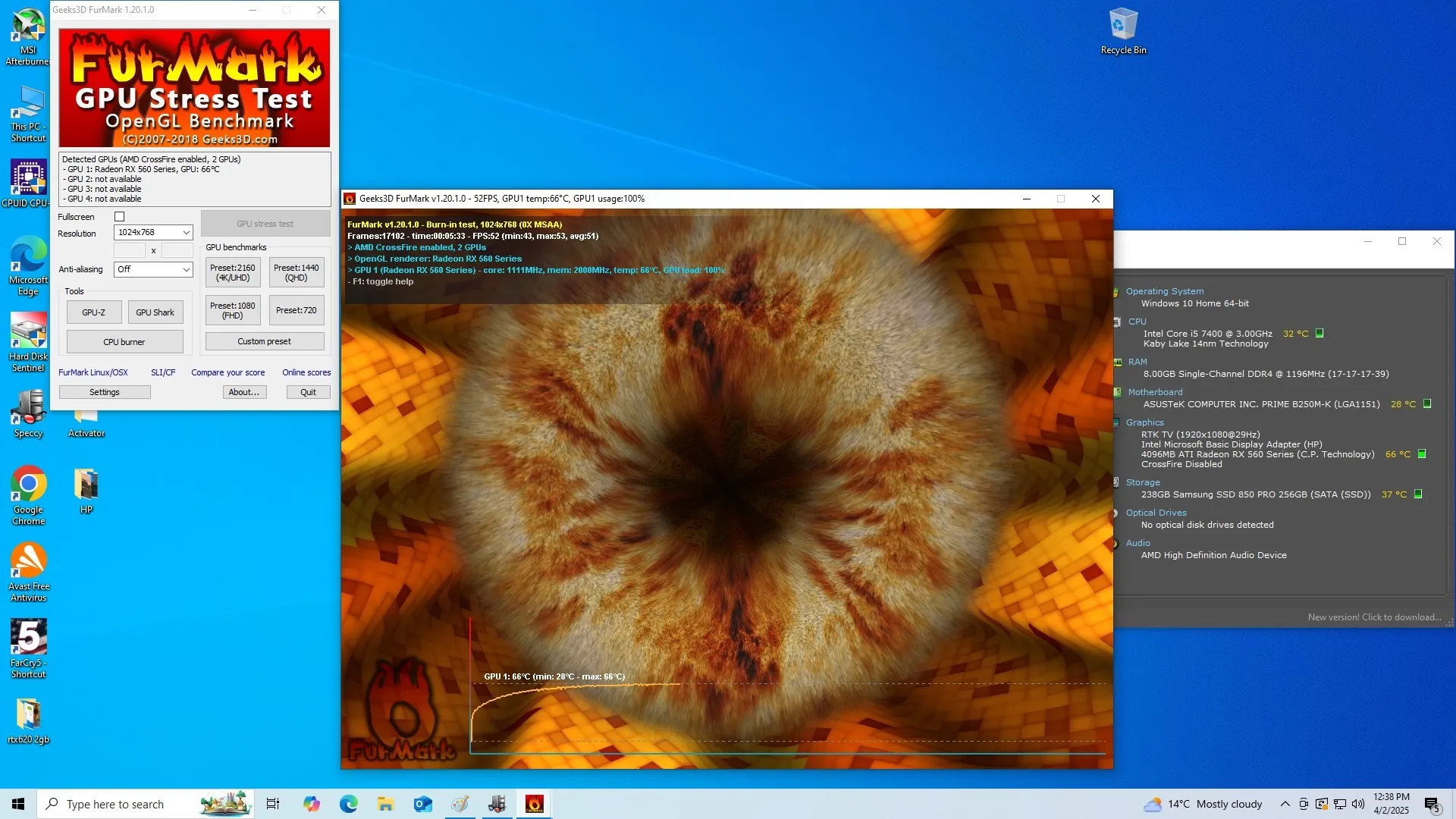Click the taskbar search box
The width and height of the screenshot is (1456, 819).
point(146,804)
